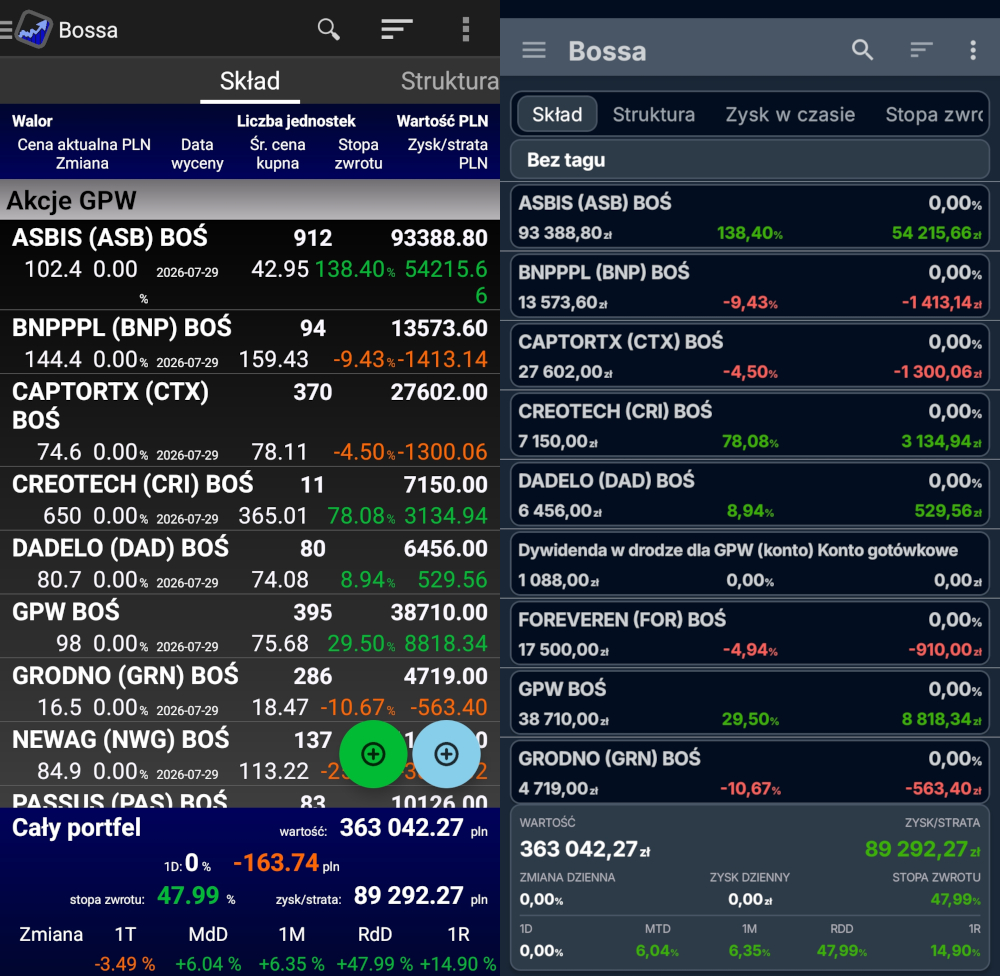Tap the Cały portfel summary label
Image resolution: width=1000 pixels, height=976 pixels.
(x=77, y=827)
